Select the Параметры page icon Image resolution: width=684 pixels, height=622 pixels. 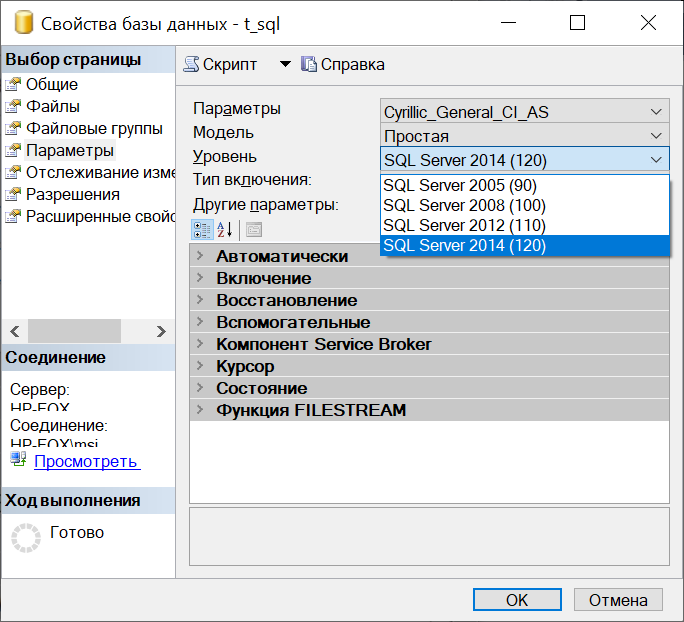pos(13,150)
